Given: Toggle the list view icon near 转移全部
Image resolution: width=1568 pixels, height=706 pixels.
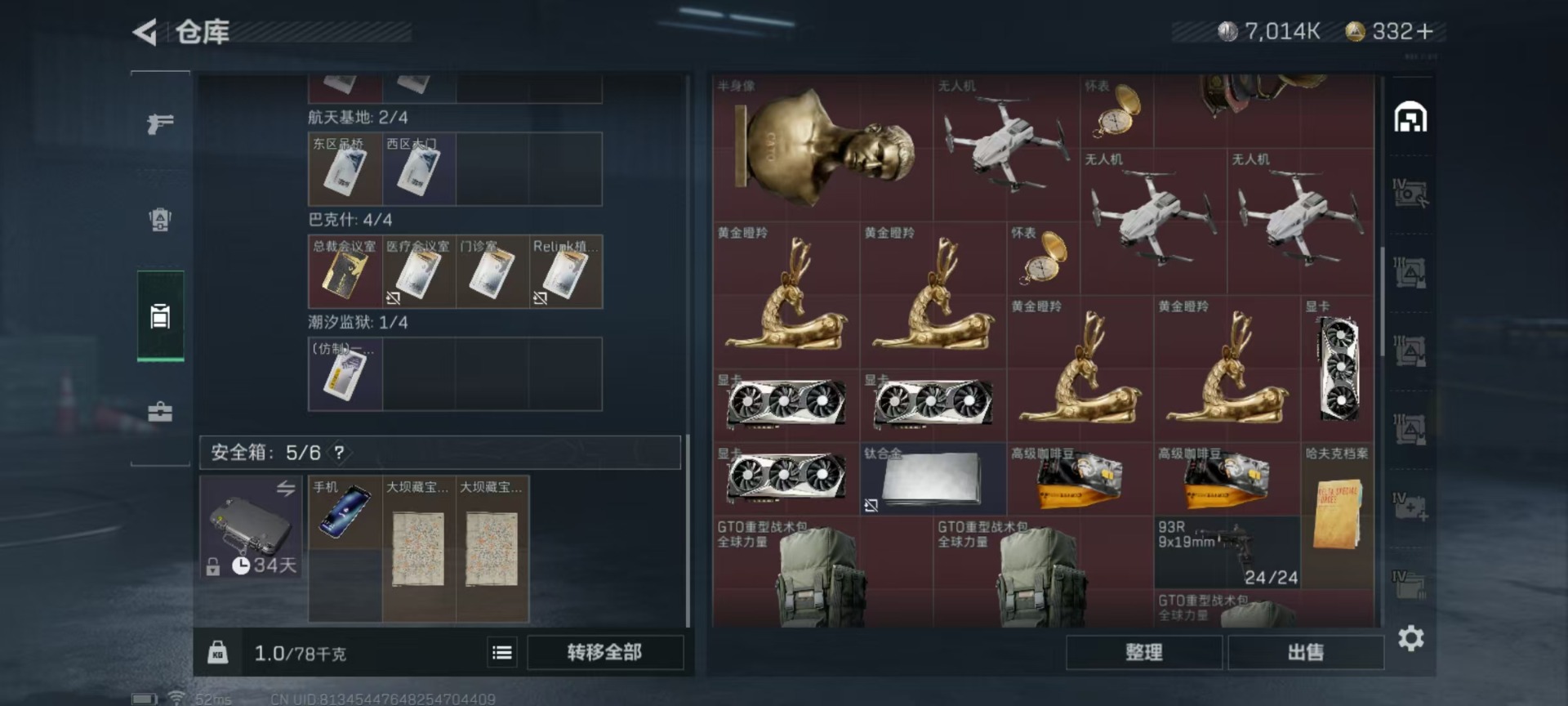Looking at the screenshot, I should pyautogui.click(x=502, y=652).
